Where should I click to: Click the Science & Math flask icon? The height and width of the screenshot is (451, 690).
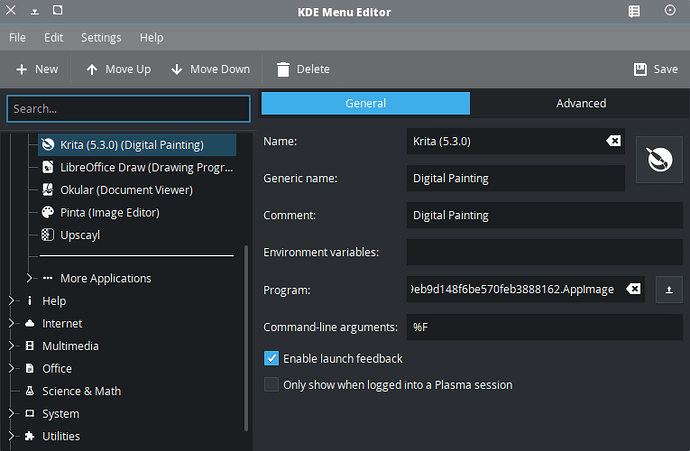tap(29, 391)
